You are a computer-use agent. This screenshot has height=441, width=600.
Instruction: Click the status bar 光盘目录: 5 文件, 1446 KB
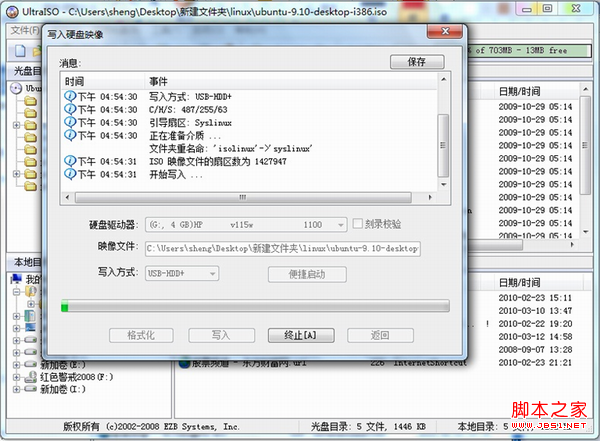[368, 426]
